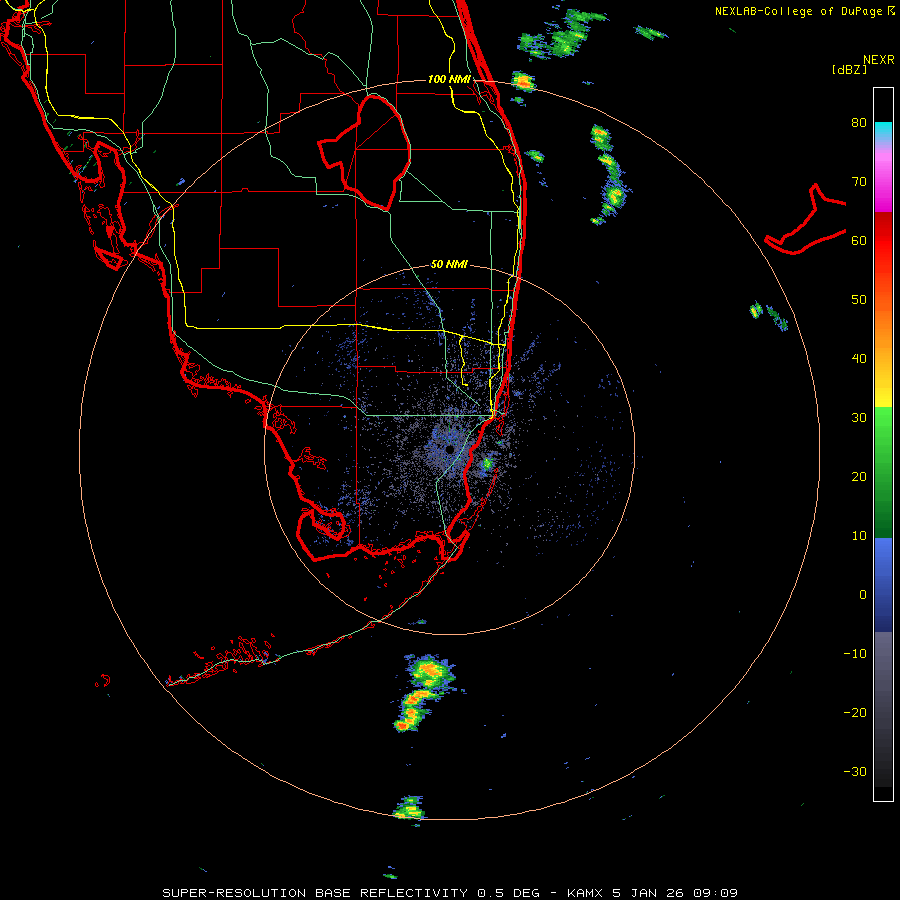Select the -30 value on dBZ scale

coord(855,772)
